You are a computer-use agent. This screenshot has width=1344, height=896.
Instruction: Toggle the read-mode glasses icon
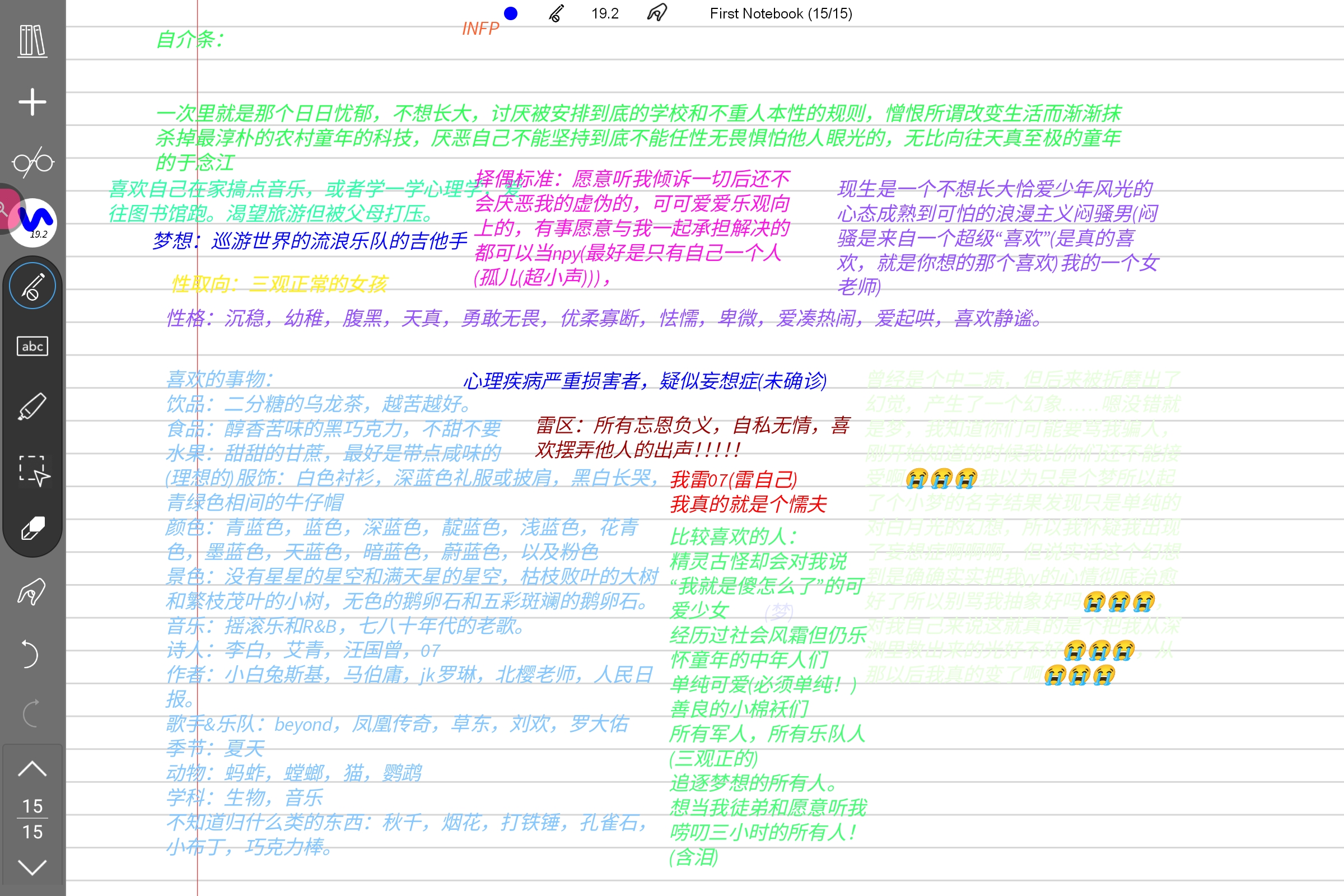click(32, 163)
